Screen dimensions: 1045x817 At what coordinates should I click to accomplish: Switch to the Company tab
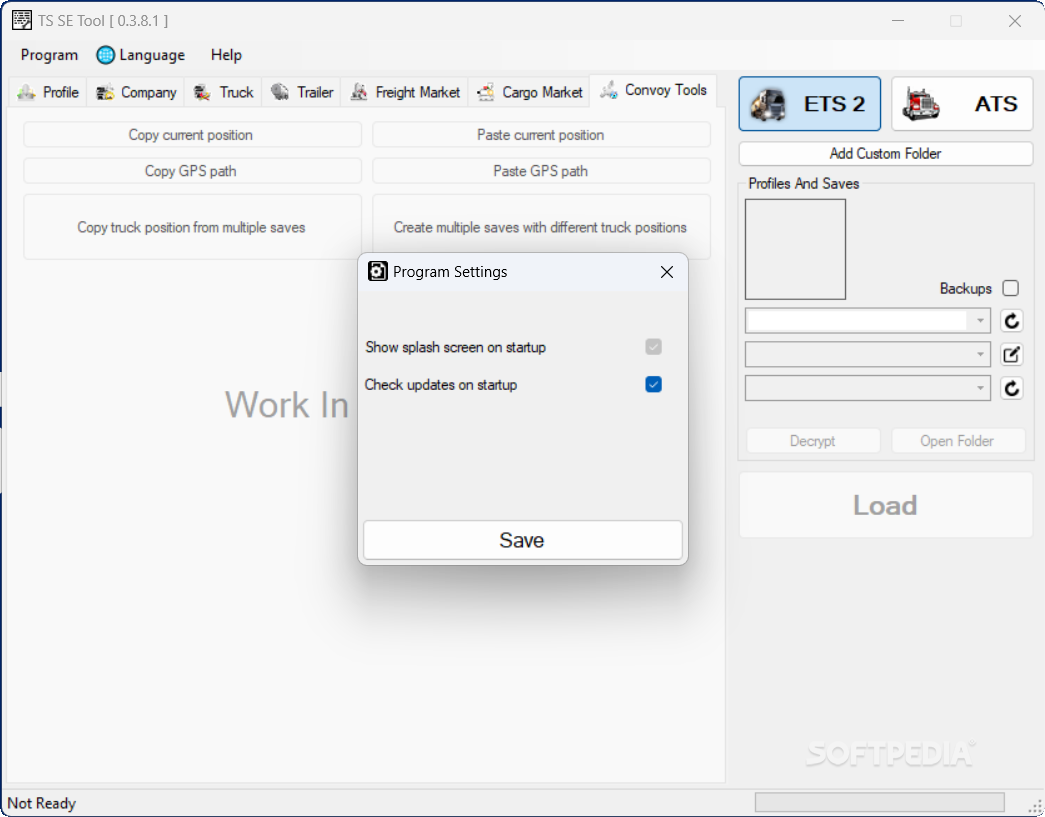[136, 92]
